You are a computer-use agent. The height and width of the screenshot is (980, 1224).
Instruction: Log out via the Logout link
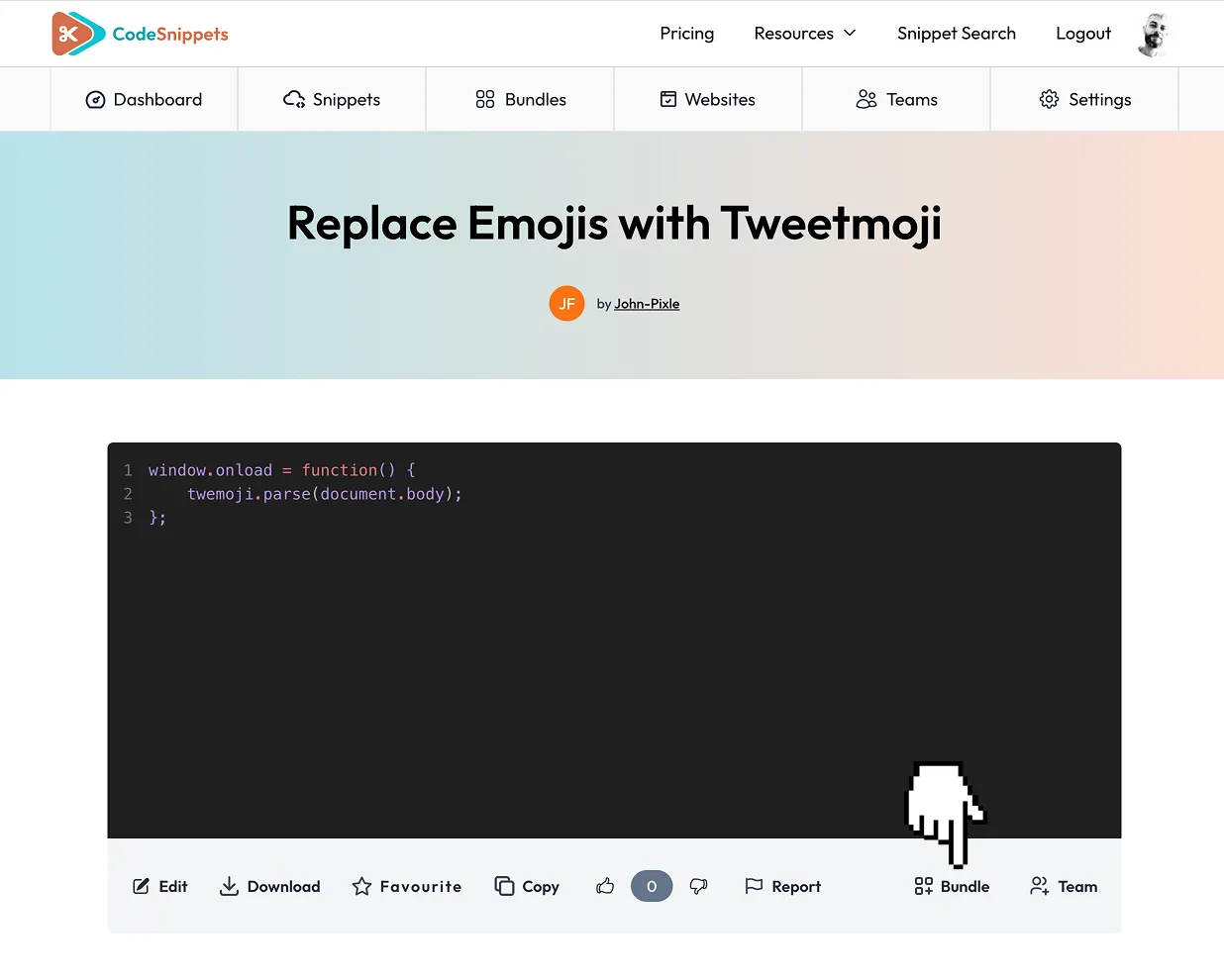click(x=1083, y=34)
